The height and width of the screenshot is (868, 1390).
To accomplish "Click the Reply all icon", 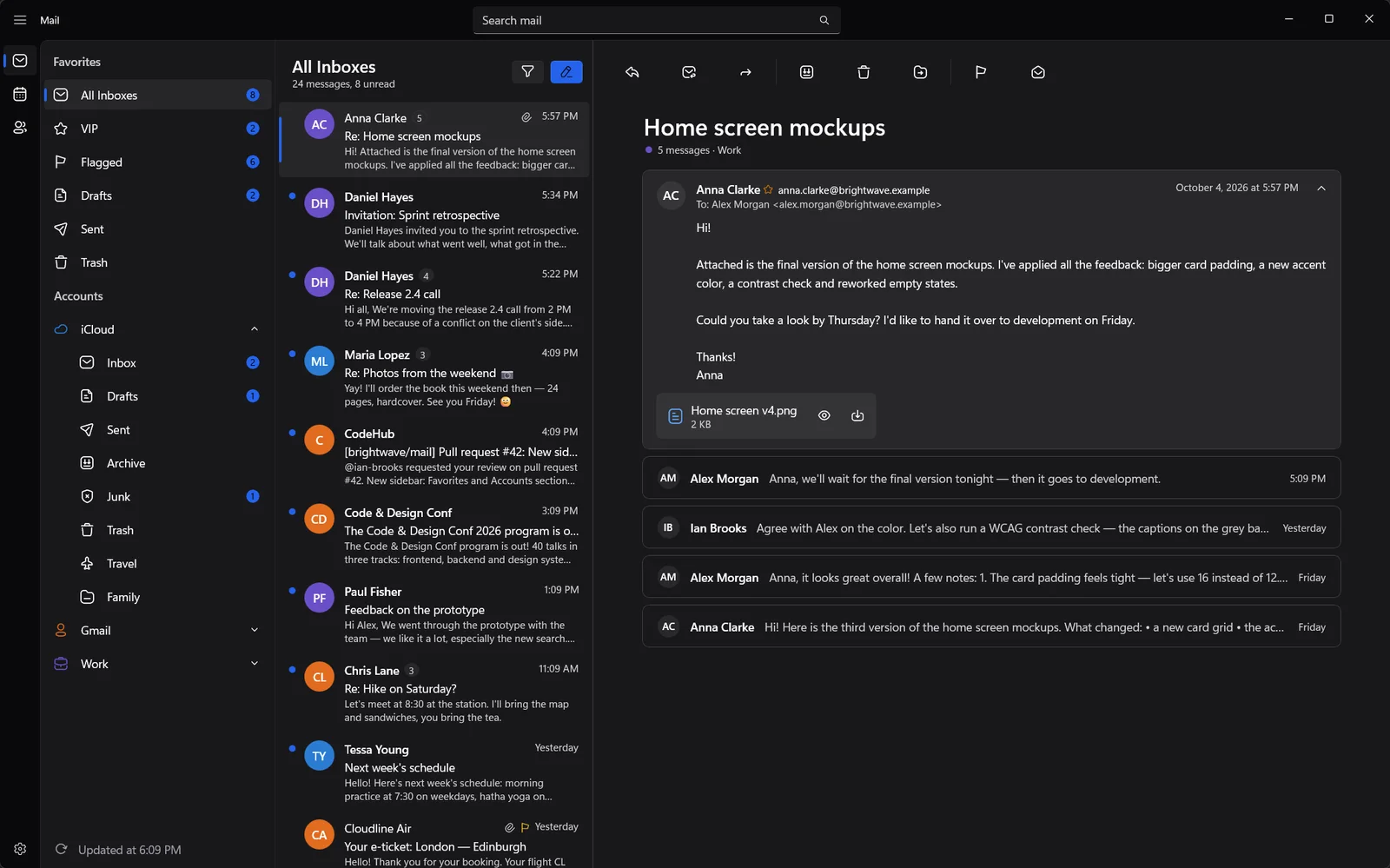I will tap(689, 72).
